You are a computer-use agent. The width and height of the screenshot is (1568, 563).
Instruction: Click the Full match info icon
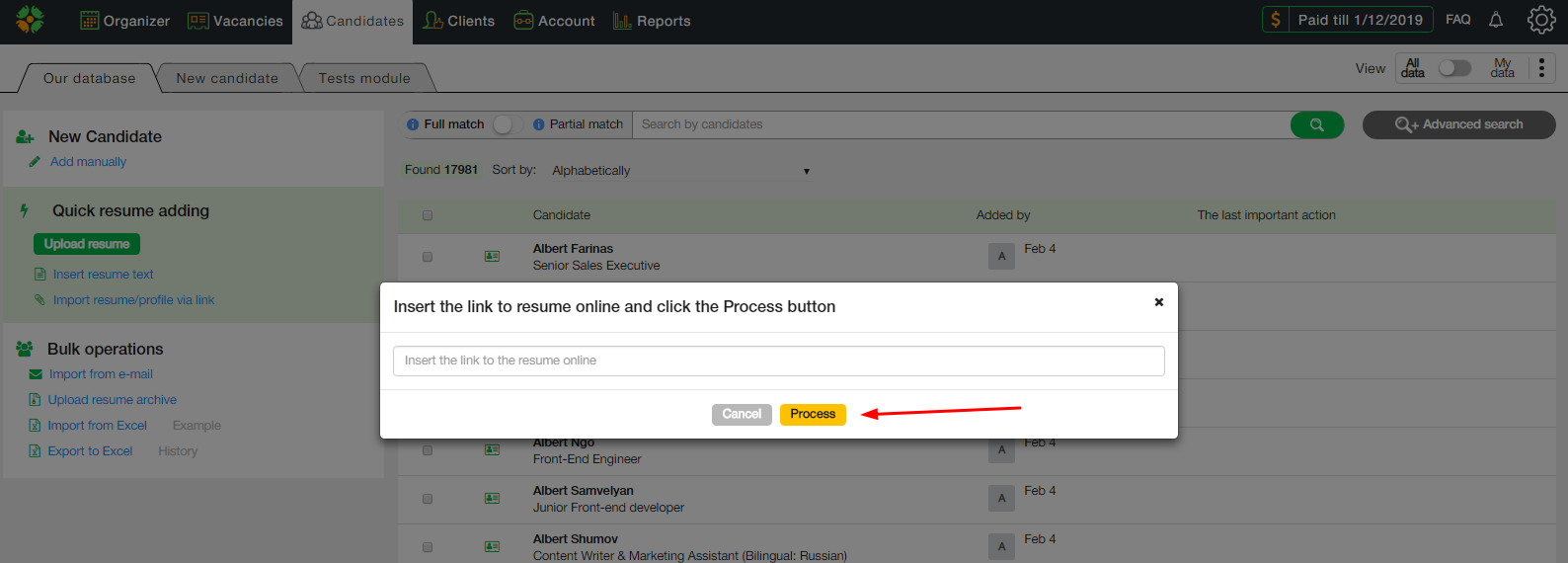[x=413, y=124]
